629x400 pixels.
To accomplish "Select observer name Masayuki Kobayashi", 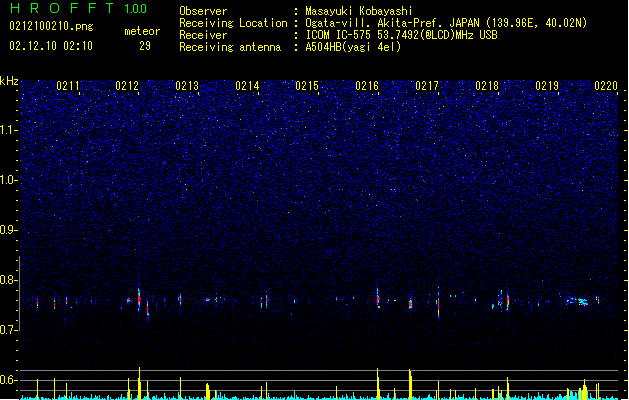I will coord(359,11).
